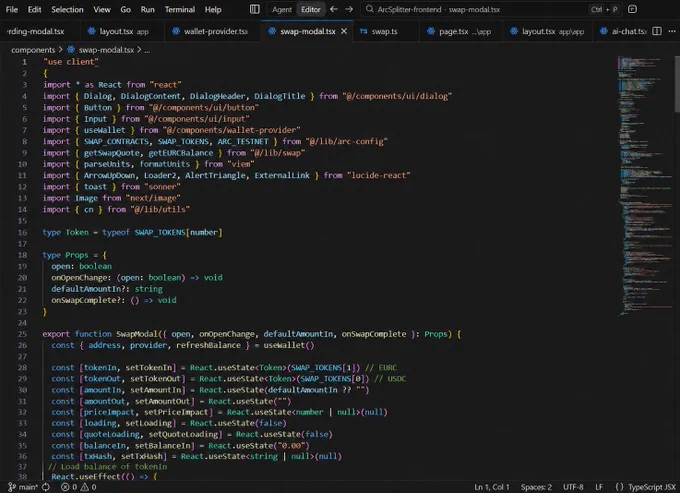This screenshot has width=680, height=493.
Task: Open the Go menu
Action: tap(125, 10)
